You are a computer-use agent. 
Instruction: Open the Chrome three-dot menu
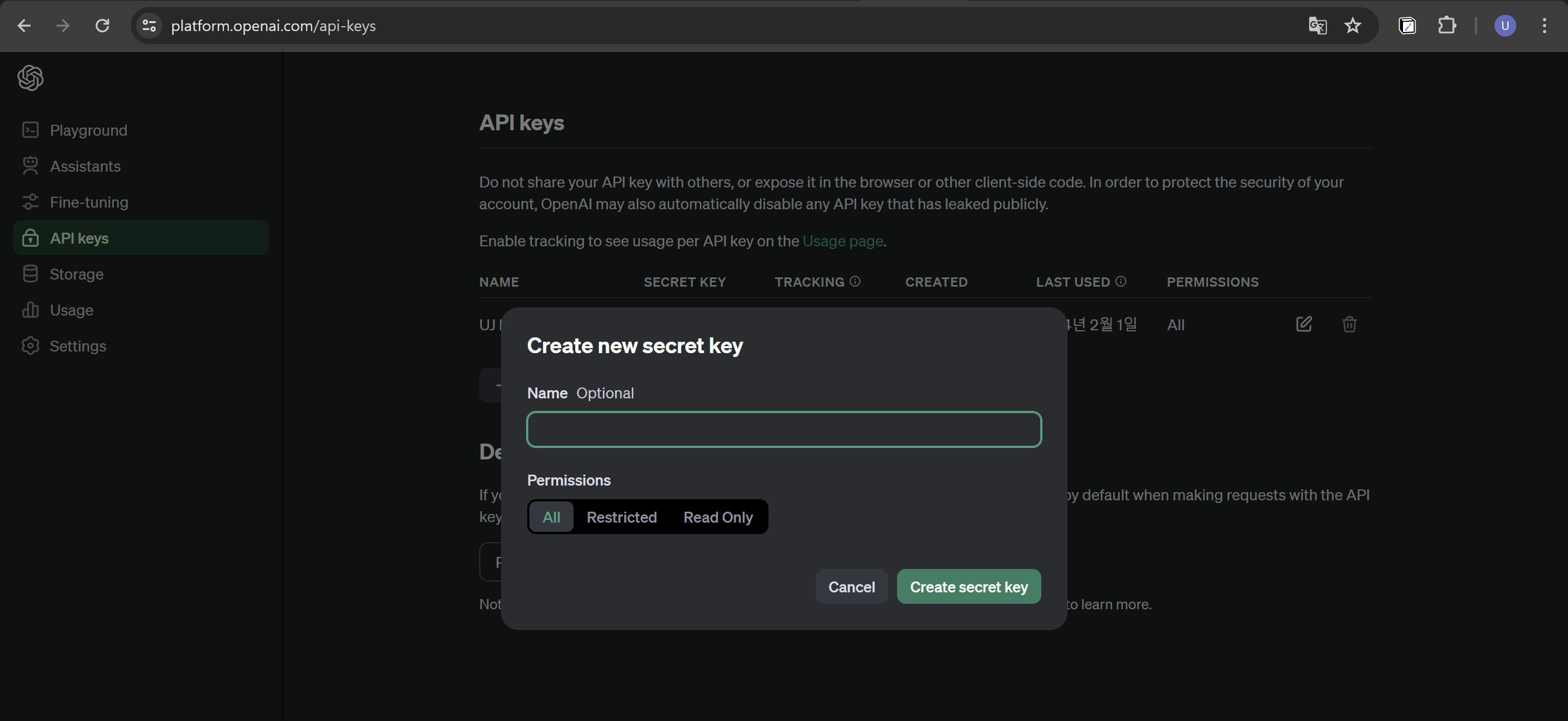(1544, 26)
